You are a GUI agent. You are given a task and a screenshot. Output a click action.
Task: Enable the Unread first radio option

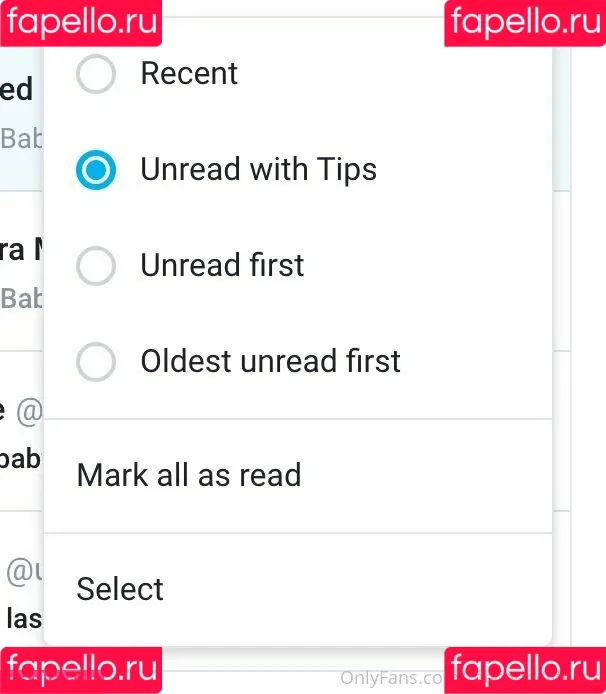click(x=96, y=266)
